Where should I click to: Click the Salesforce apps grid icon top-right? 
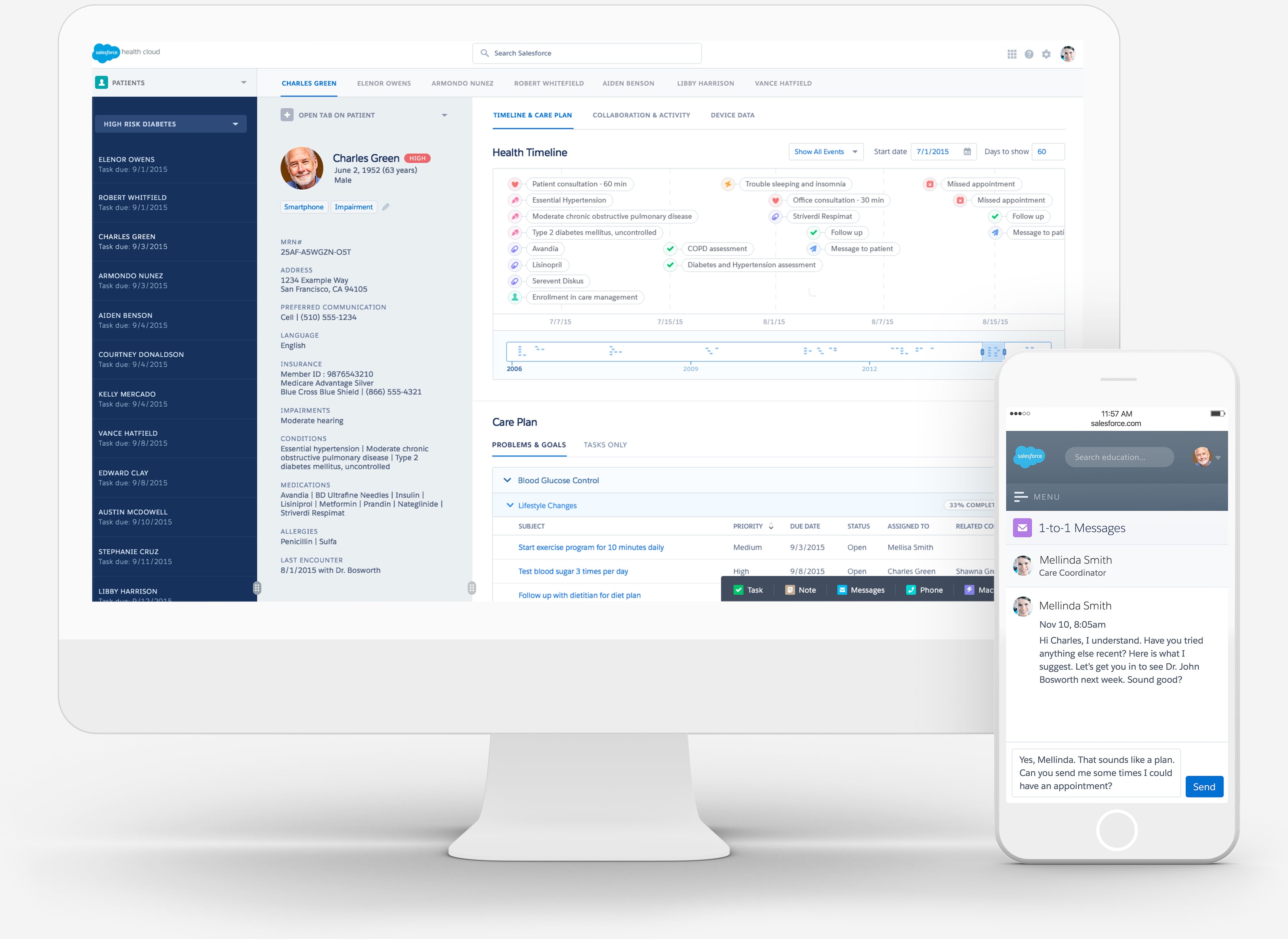tap(1011, 53)
